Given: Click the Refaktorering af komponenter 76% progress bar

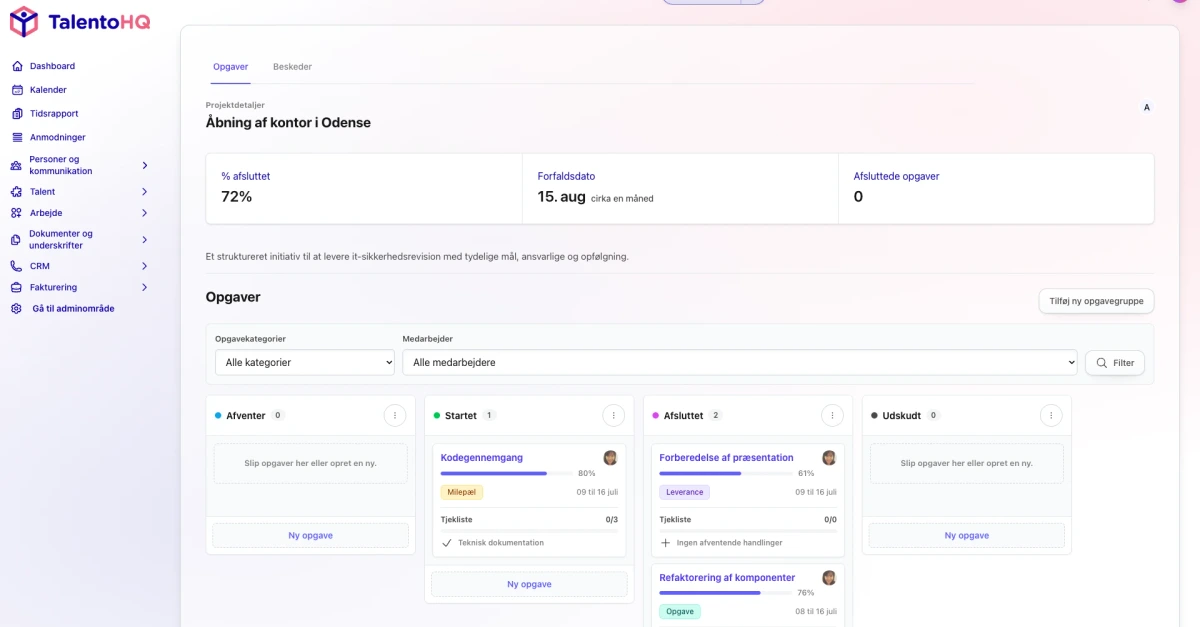Looking at the screenshot, I should 724,593.
